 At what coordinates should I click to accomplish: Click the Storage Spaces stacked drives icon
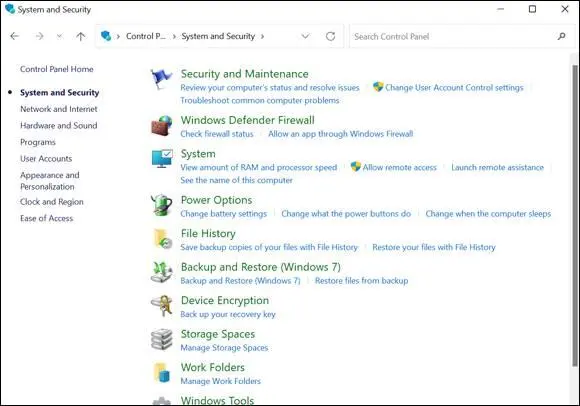(162, 339)
